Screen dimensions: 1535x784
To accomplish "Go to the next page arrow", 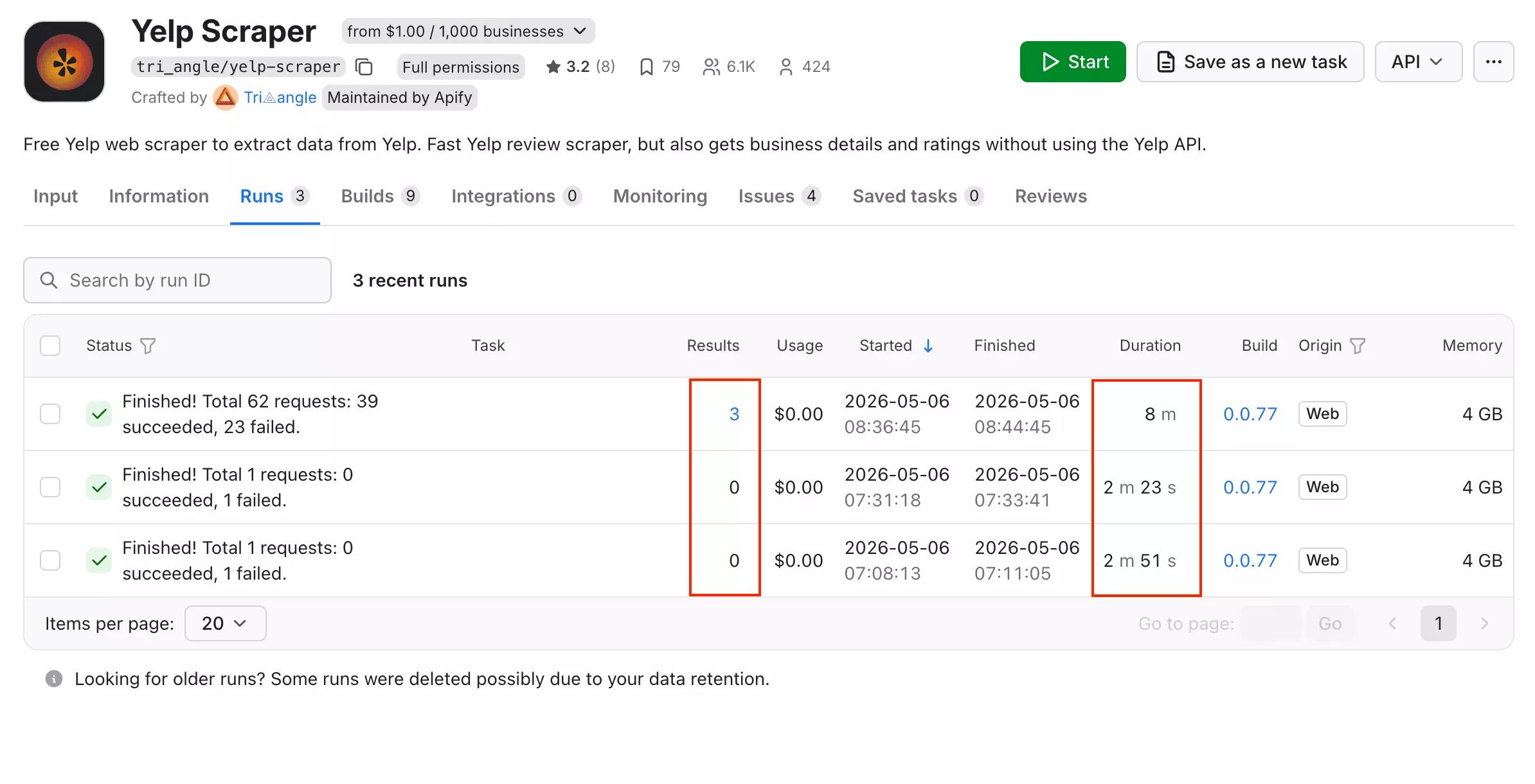I will [x=1485, y=623].
